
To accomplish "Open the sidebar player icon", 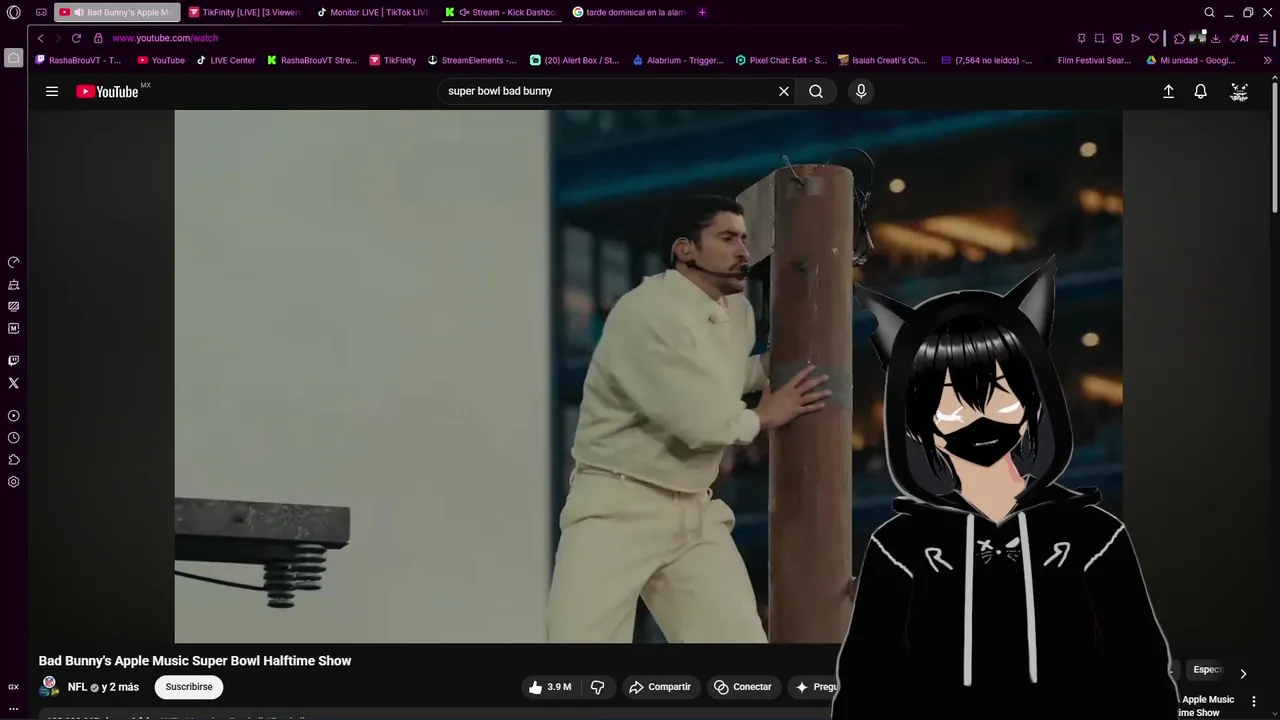I will 13,416.
